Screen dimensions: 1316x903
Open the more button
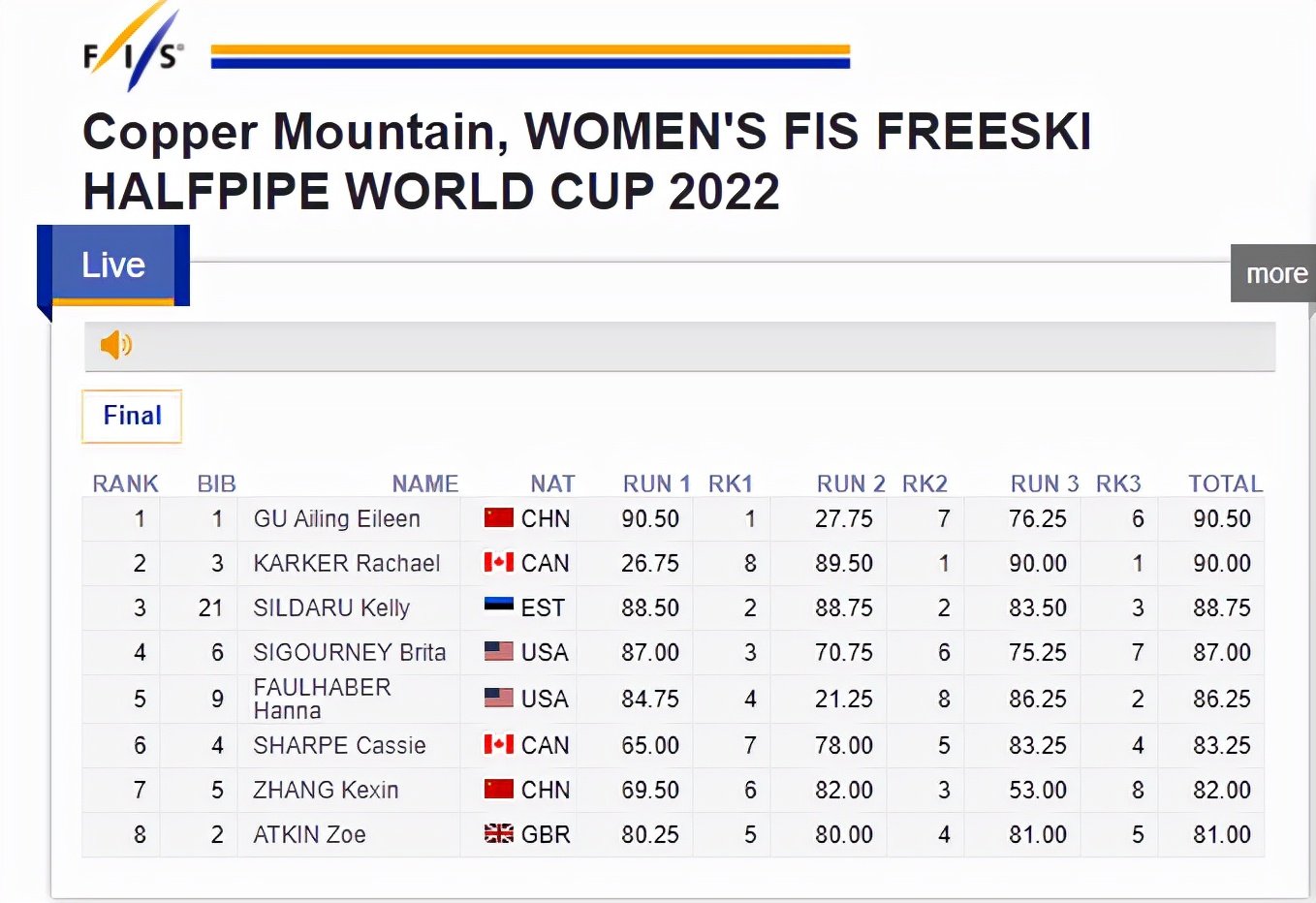click(1275, 274)
